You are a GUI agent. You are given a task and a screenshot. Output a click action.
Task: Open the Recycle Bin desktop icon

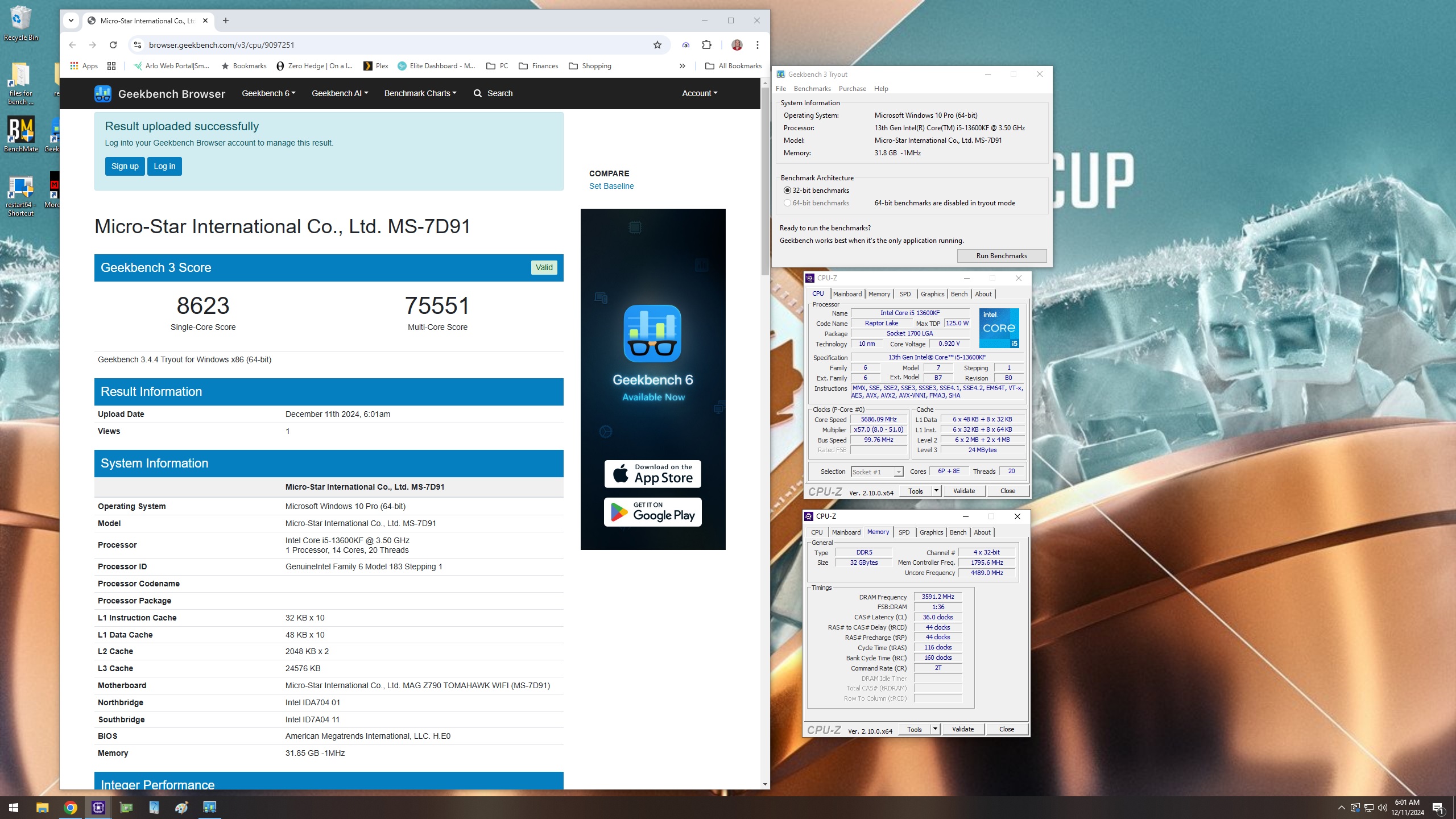[x=20, y=23]
